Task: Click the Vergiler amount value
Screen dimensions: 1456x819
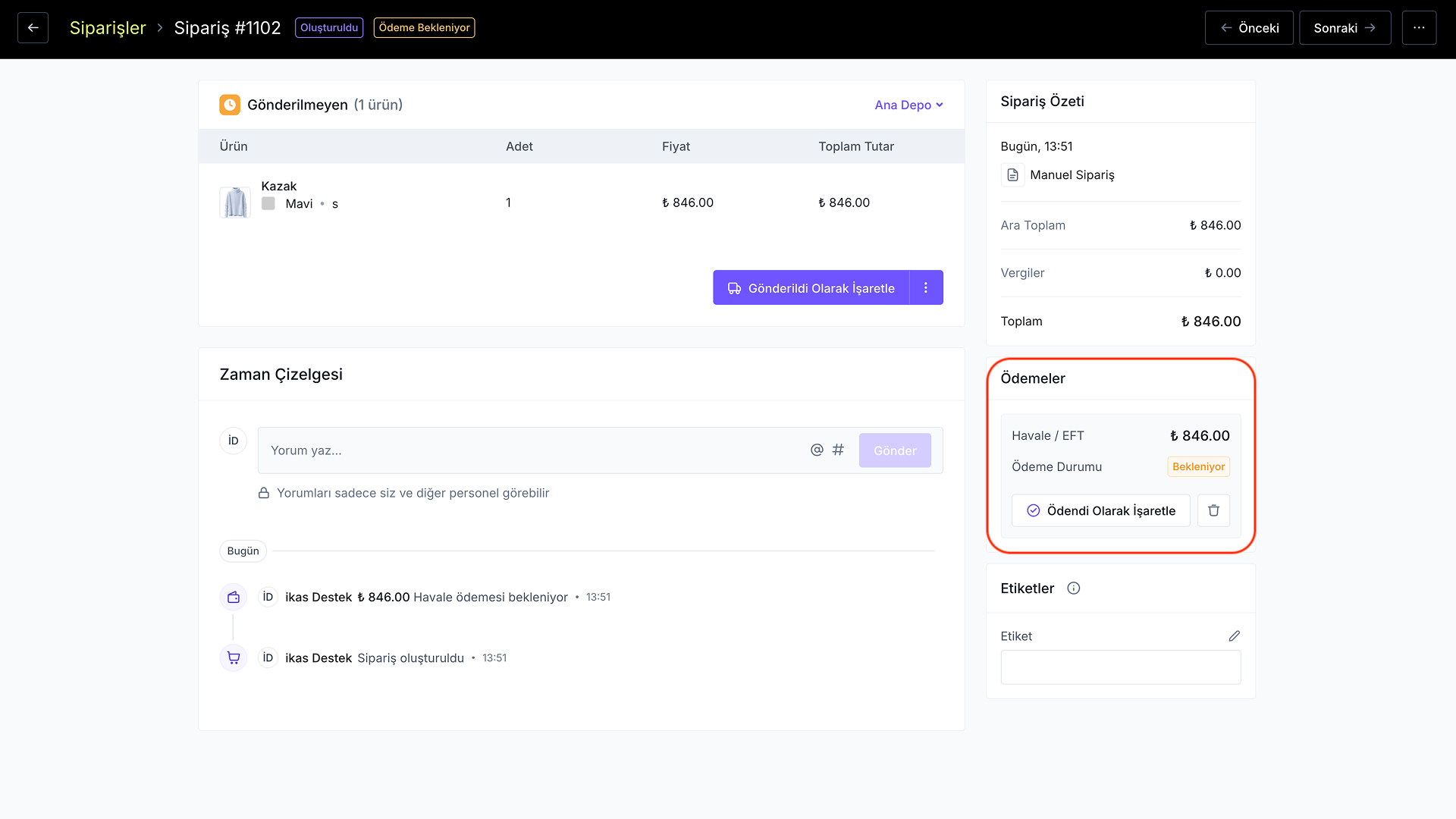Action: (x=1222, y=273)
